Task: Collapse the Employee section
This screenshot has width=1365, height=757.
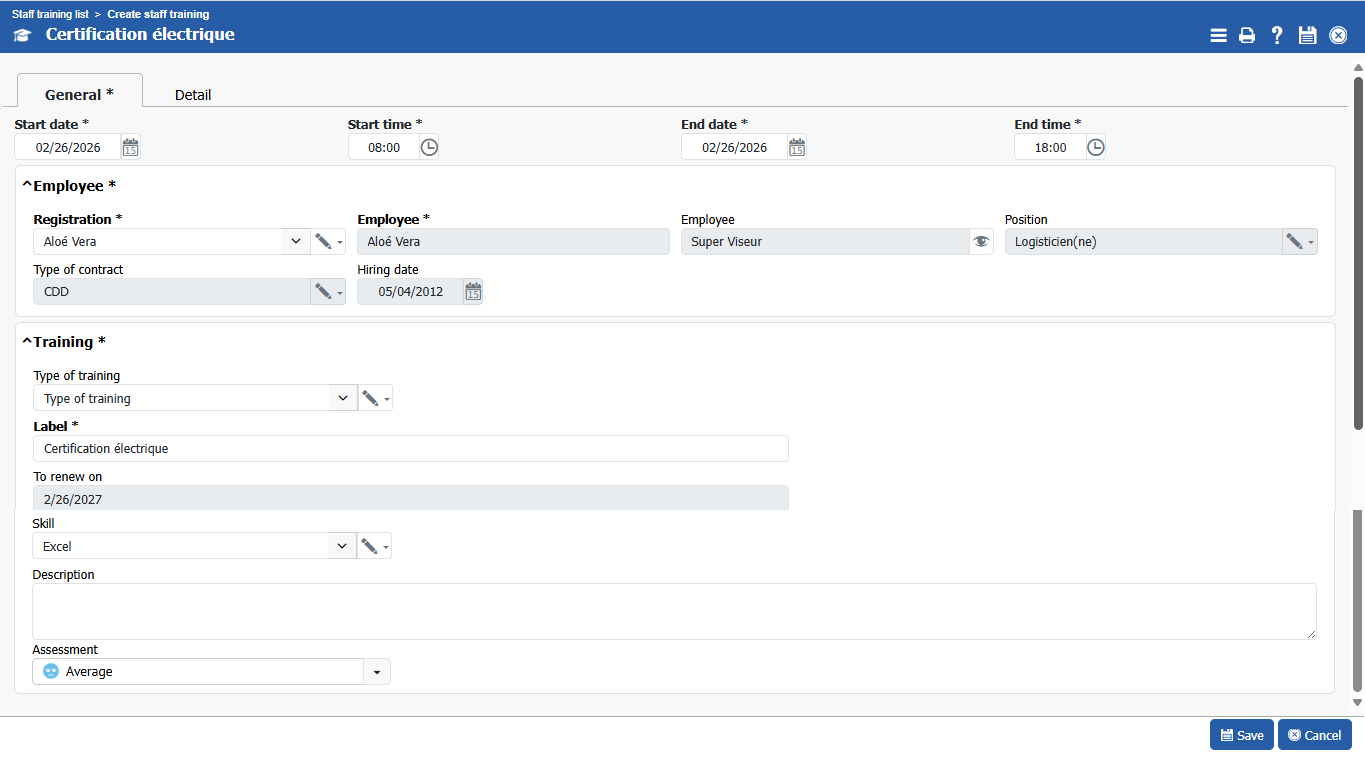Action: pyautogui.click(x=27, y=186)
